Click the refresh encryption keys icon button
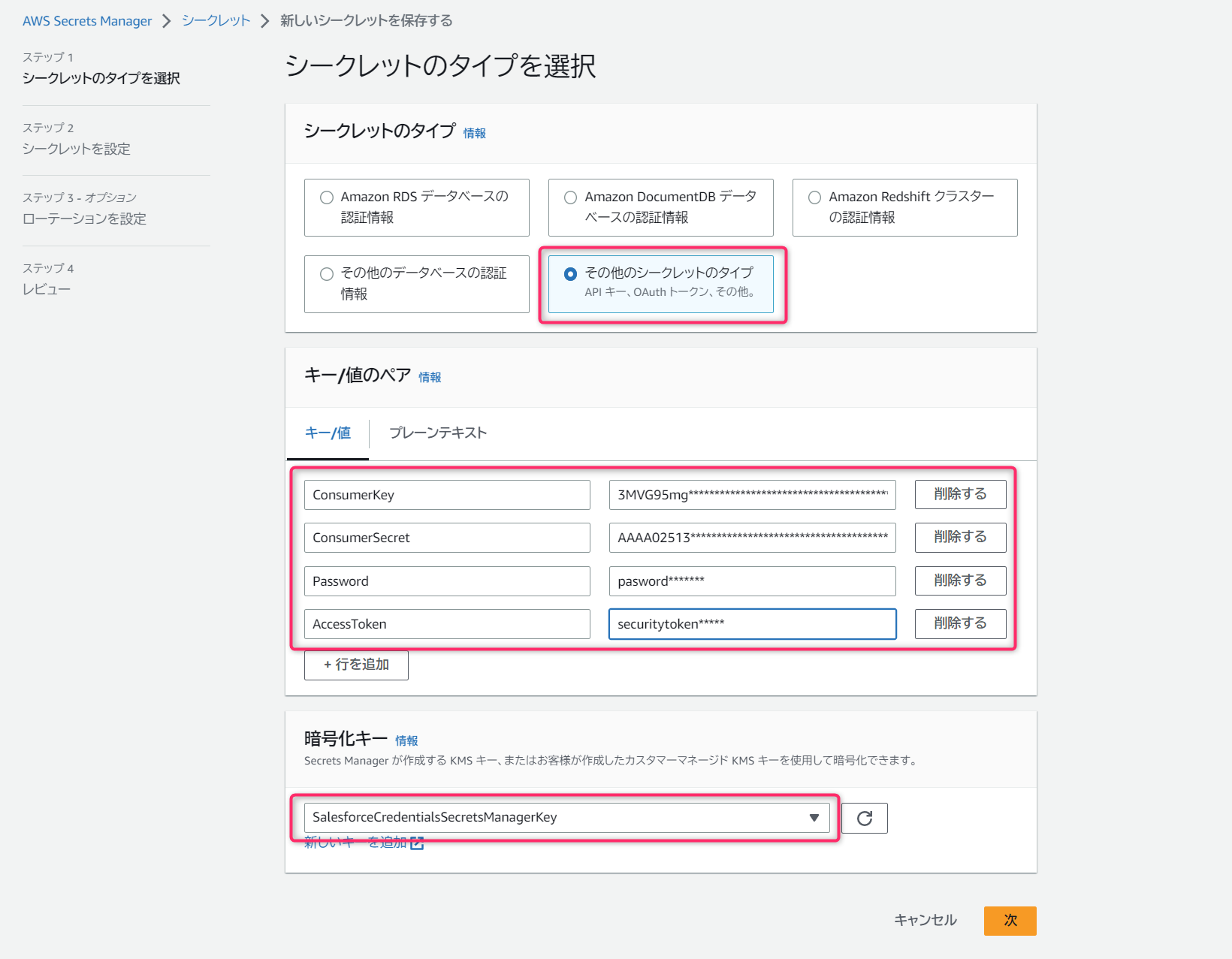This screenshot has width=1232, height=959. [x=865, y=818]
